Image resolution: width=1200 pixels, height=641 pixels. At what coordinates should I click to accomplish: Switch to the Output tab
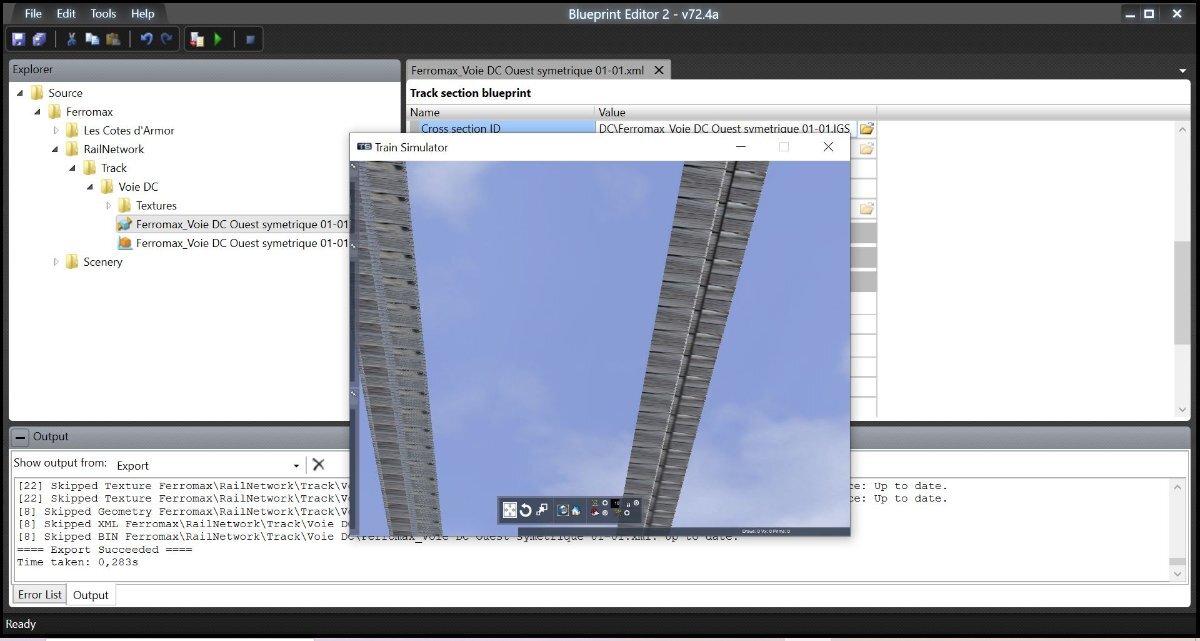coord(91,595)
